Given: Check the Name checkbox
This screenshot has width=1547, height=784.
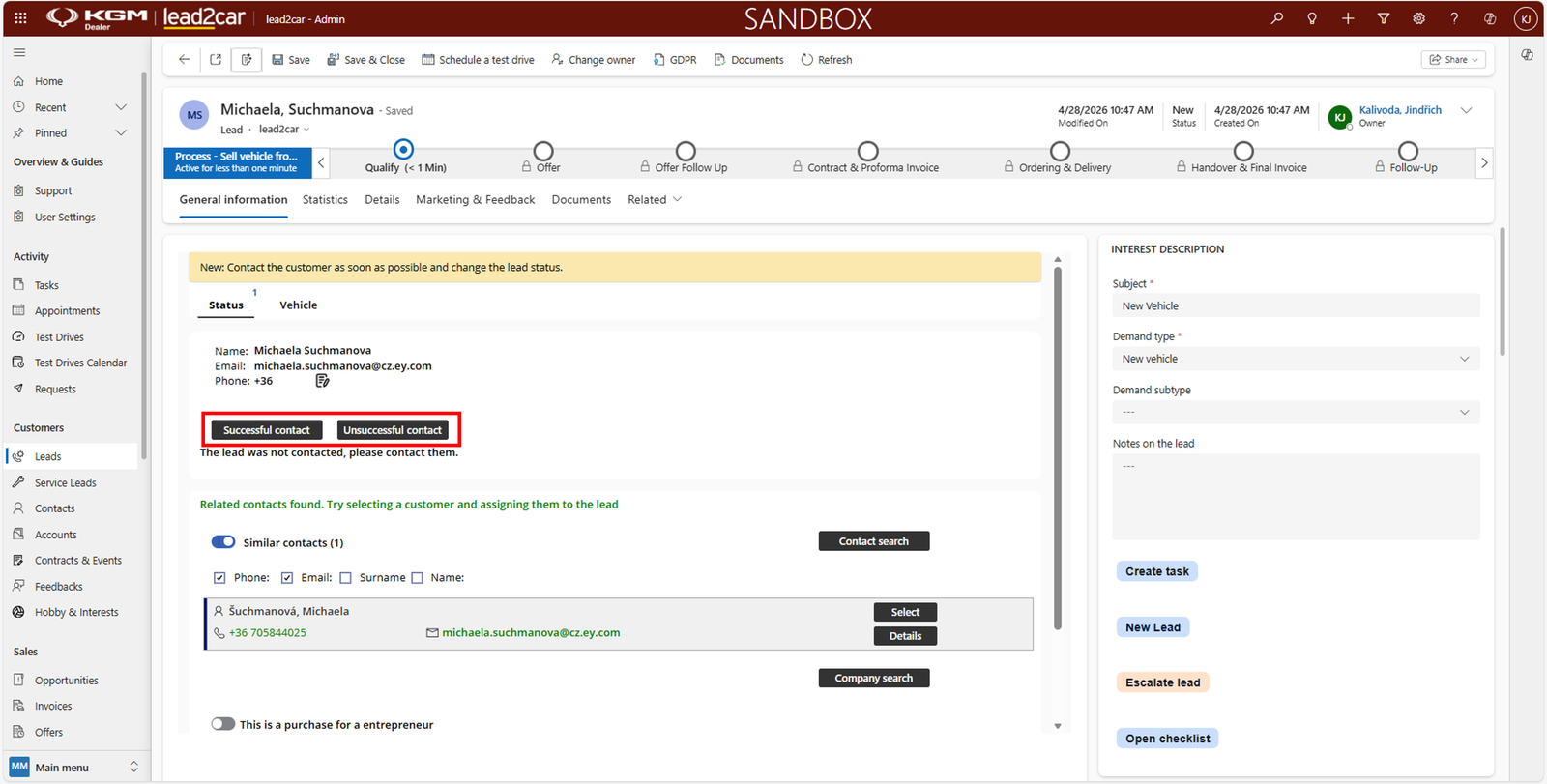Looking at the screenshot, I should tap(417, 578).
